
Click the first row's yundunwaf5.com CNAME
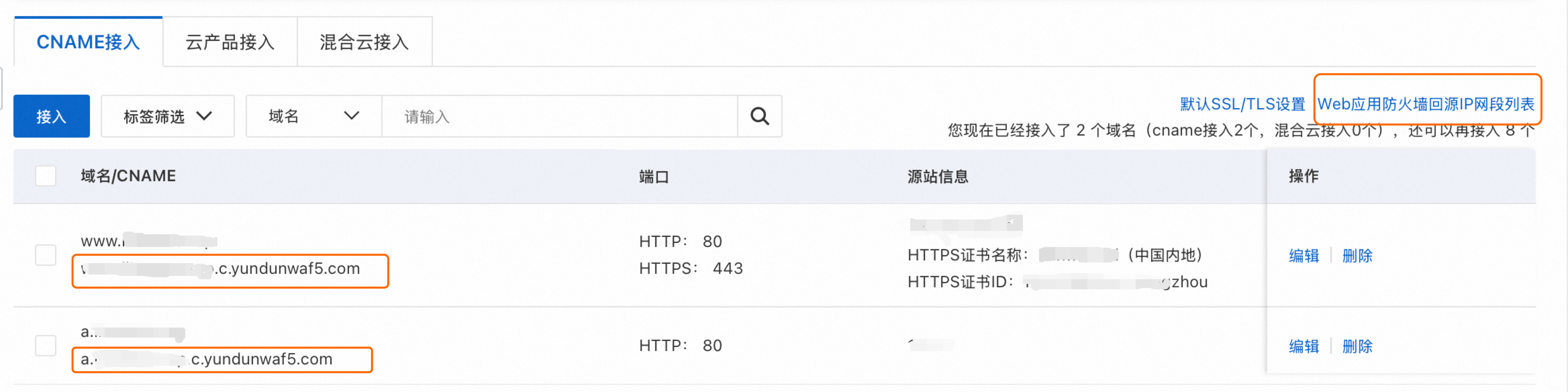(x=220, y=268)
